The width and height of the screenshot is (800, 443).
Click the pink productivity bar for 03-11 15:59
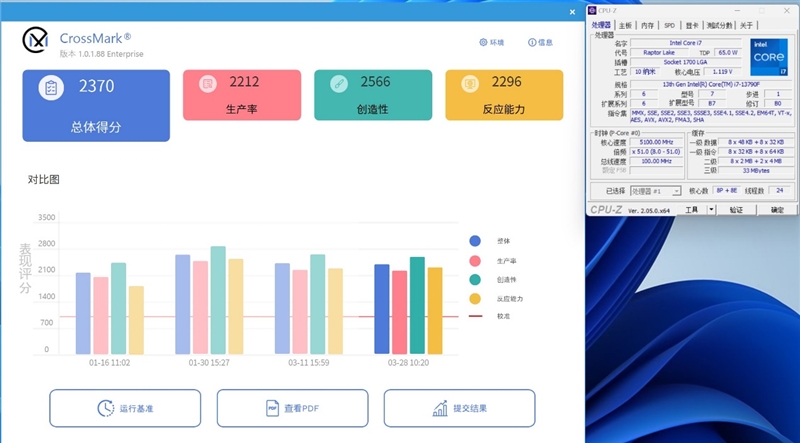(300, 312)
